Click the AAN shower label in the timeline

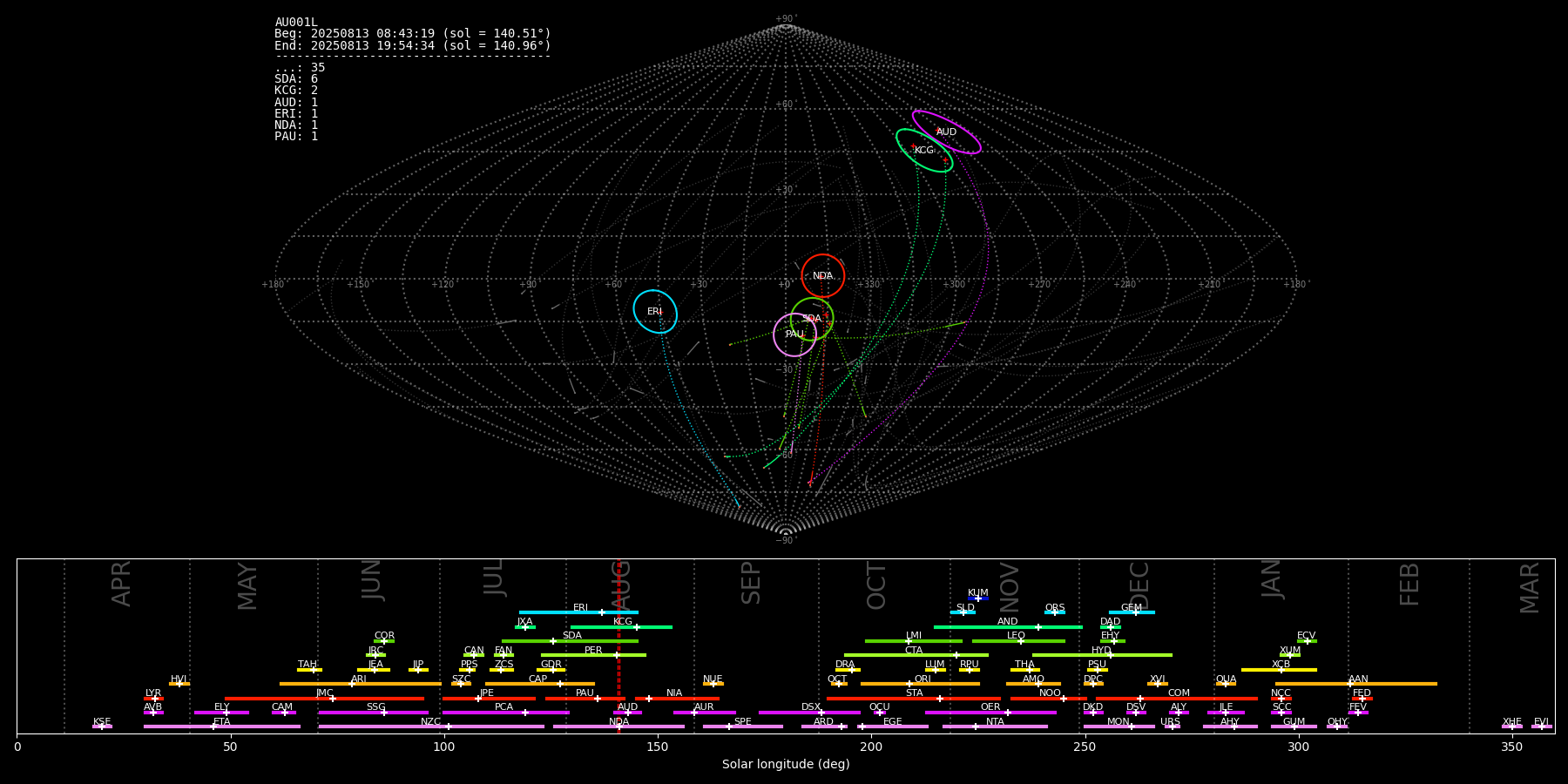point(1358,679)
